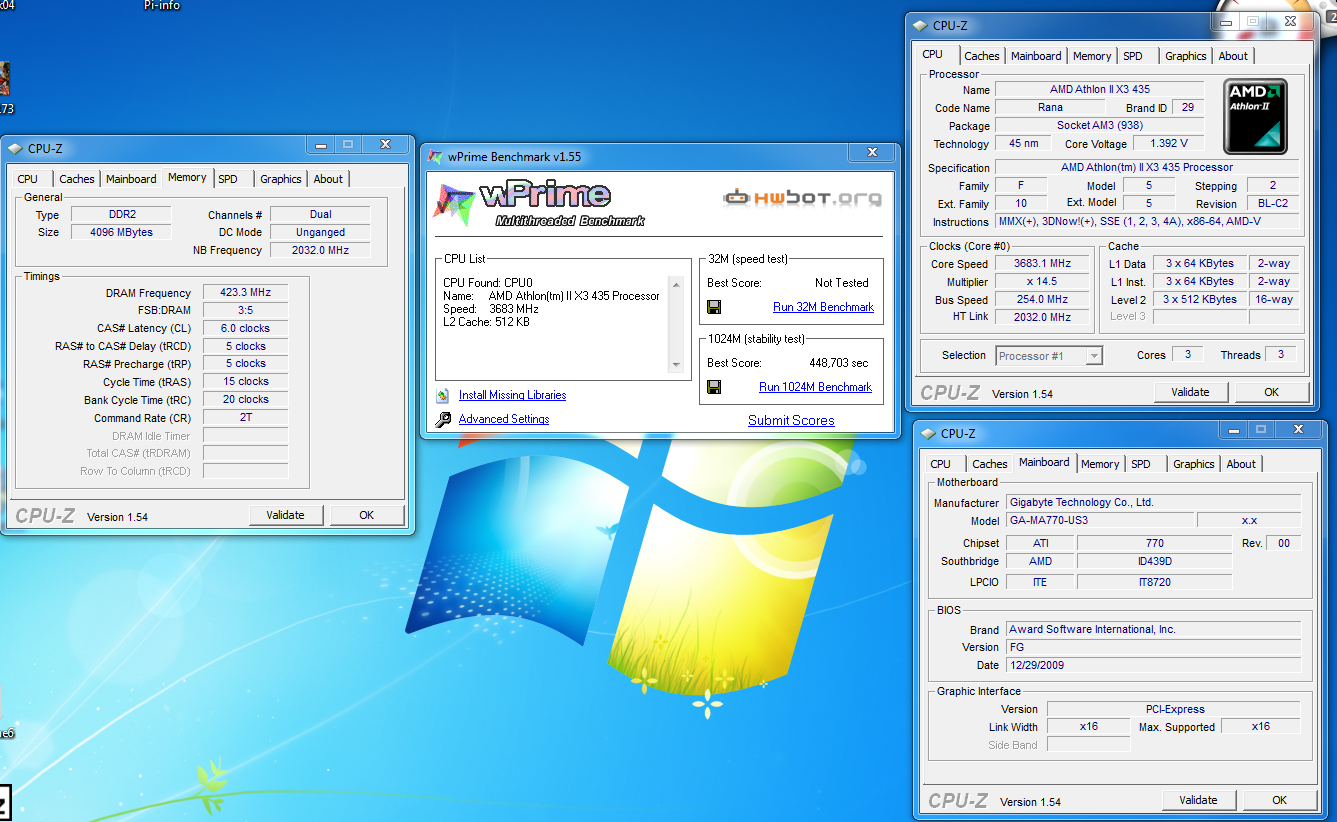Click the magnifier icon beside Advanced Settings
This screenshot has height=822, width=1337.
point(443,420)
